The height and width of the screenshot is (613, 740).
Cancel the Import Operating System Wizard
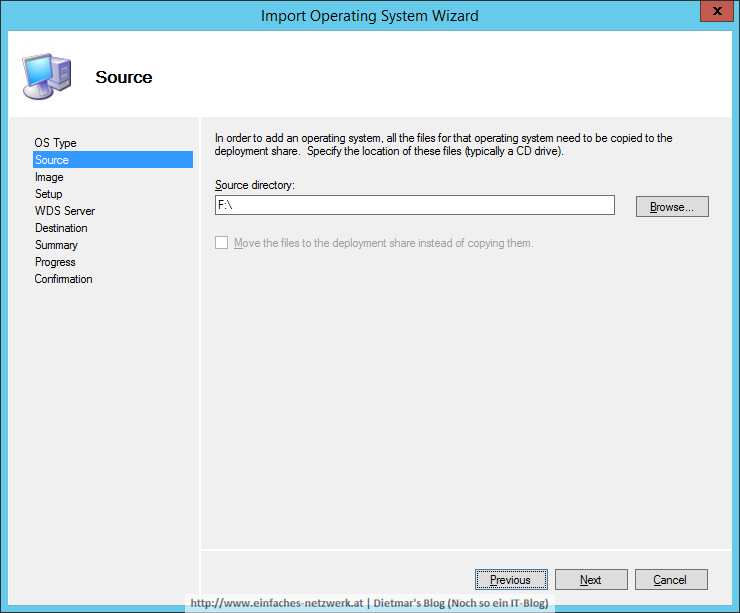pos(671,579)
